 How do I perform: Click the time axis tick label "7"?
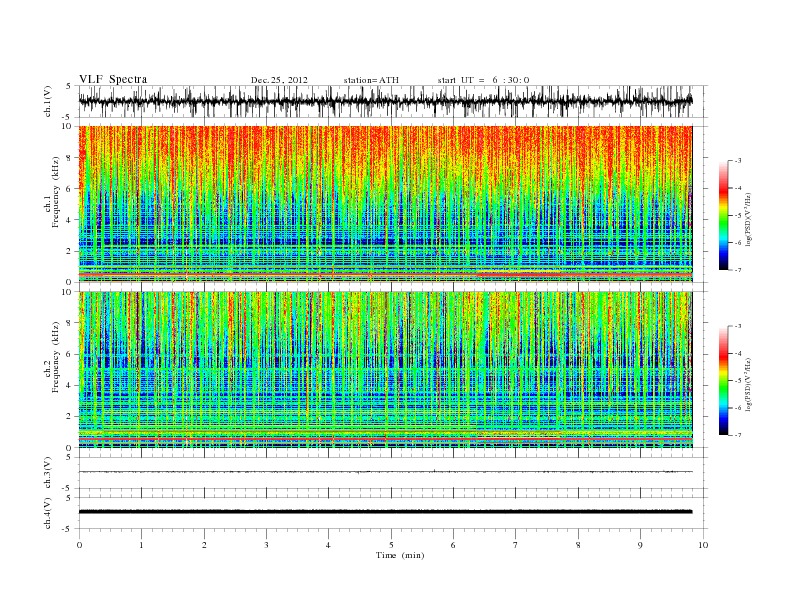click(516, 545)
